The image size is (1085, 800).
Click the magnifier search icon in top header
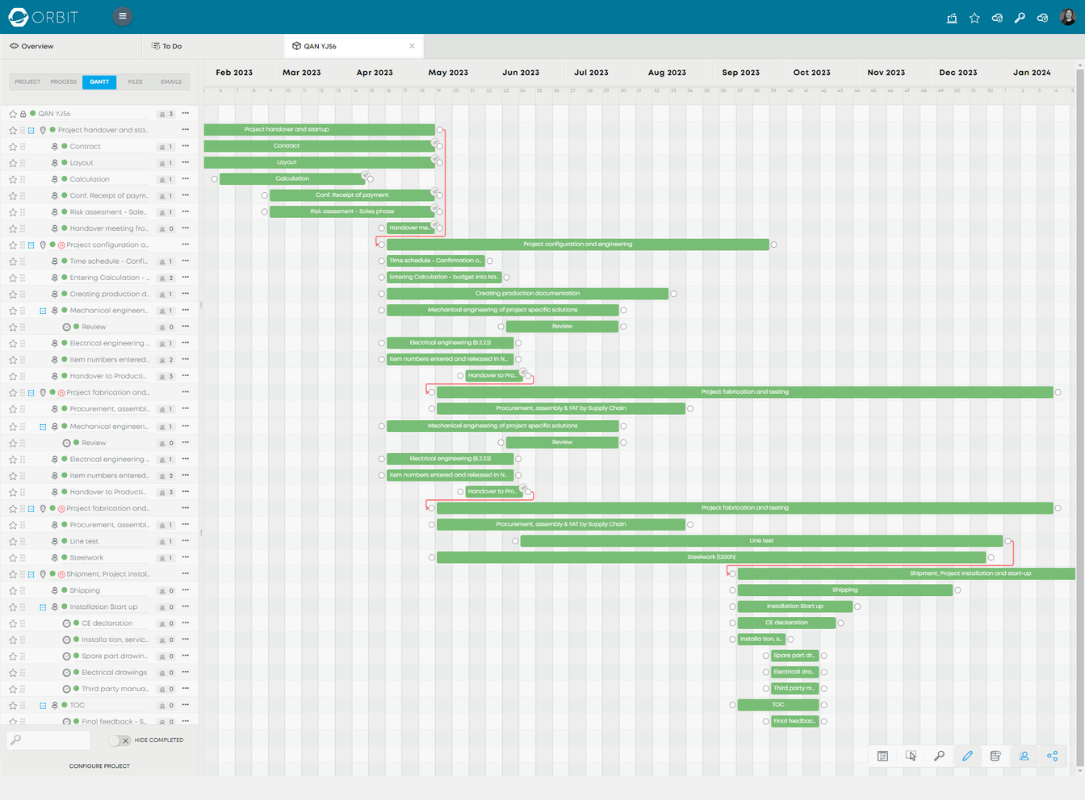[1019, 18]
